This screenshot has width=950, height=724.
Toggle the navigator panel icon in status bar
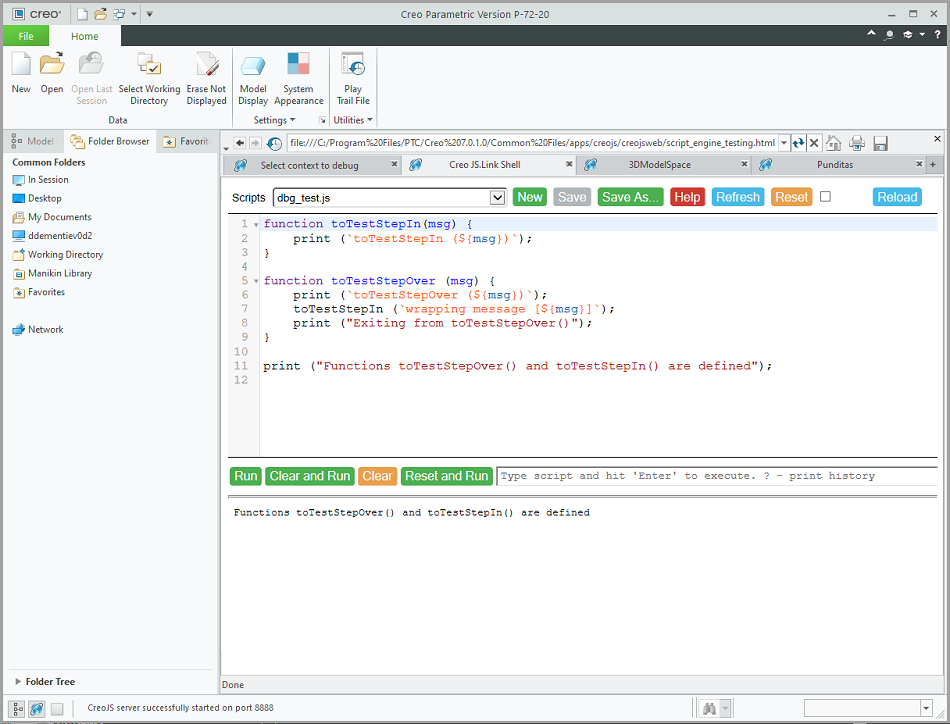tap(16, 709)
